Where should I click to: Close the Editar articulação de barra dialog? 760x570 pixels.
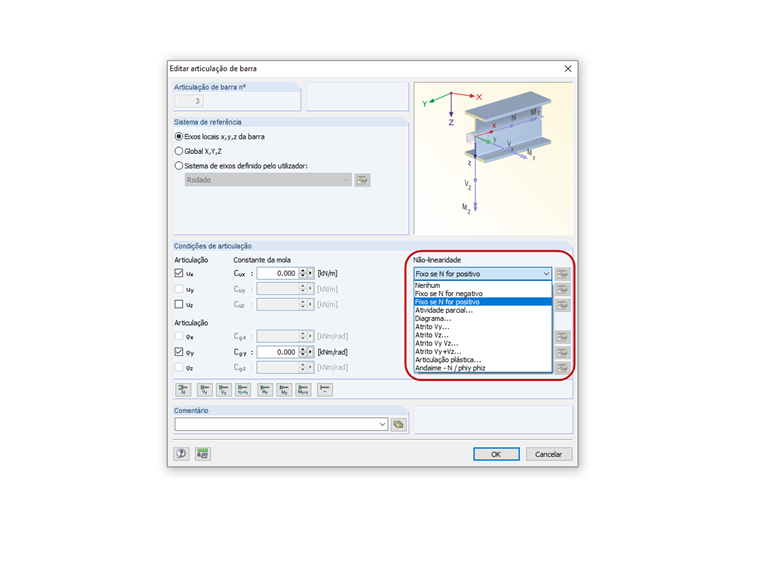pos(568,69)
